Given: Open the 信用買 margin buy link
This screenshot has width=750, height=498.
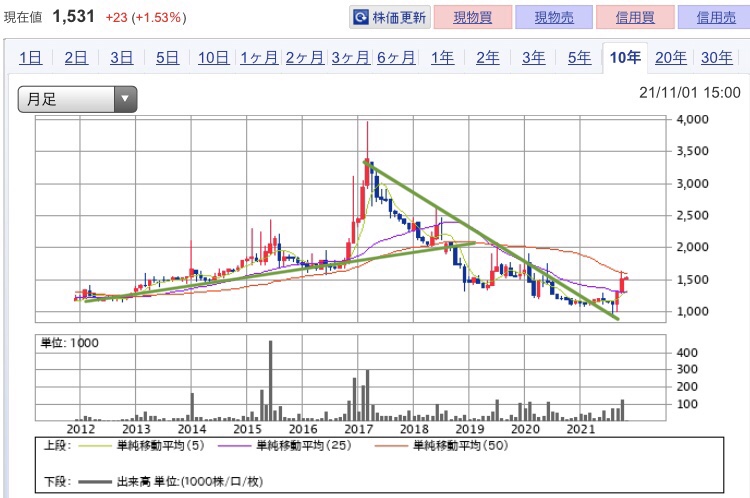Looking at the screenshot, I should (x=635, y=18).
